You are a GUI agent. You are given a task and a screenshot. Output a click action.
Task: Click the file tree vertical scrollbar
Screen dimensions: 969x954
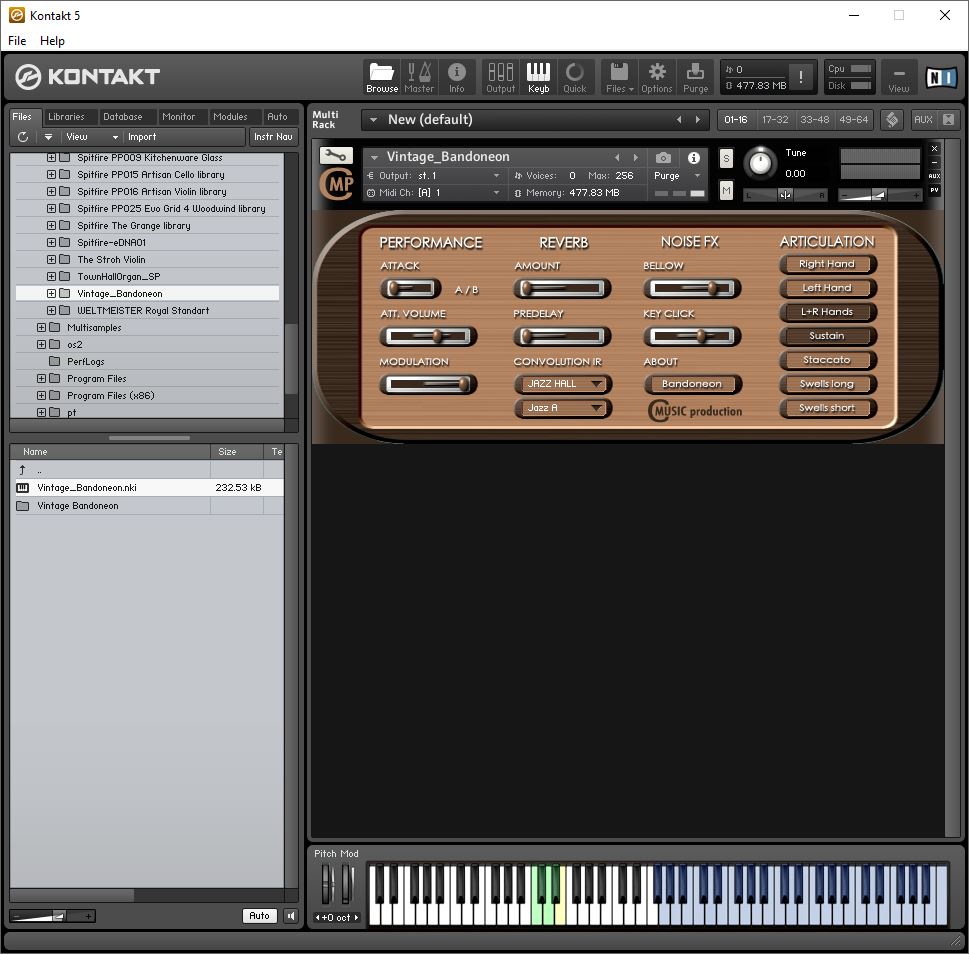291,358
